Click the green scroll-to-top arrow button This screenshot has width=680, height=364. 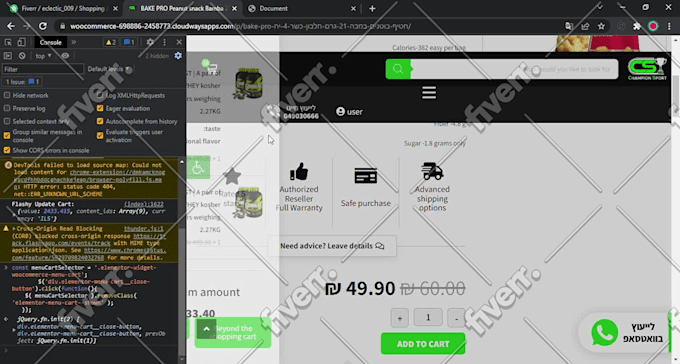point(206,329)
